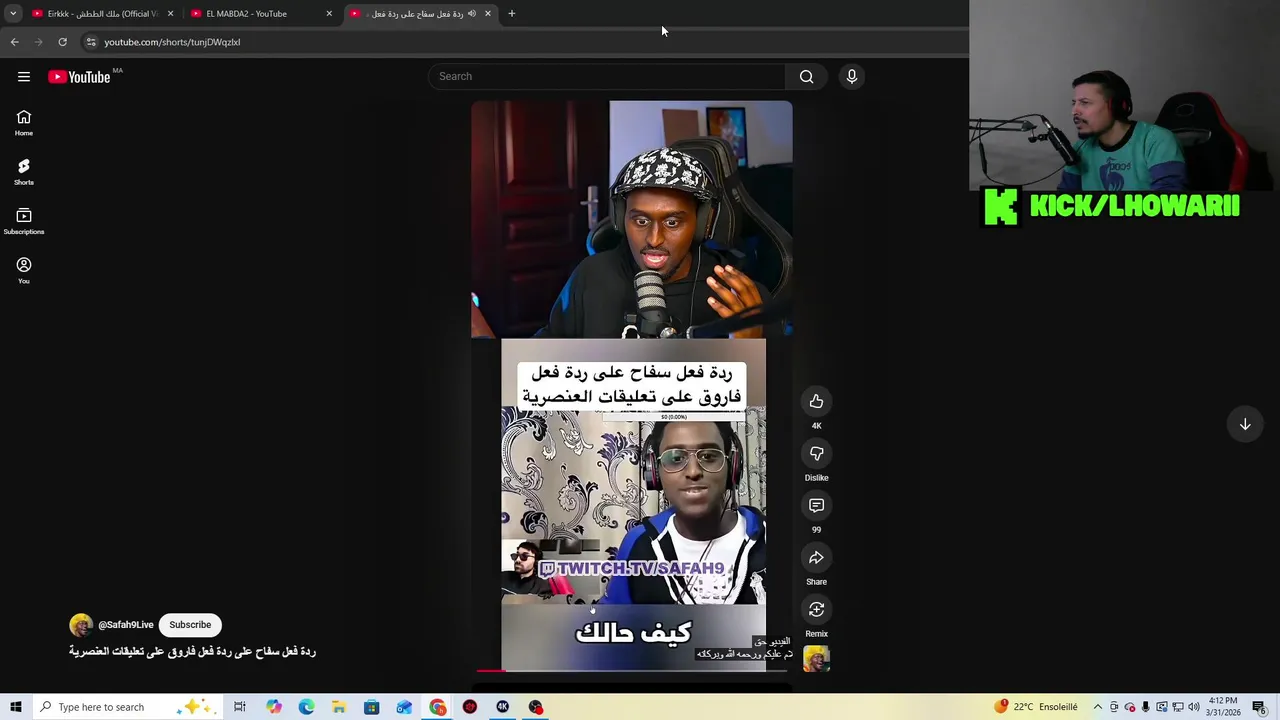Open Subscriptions in the sidebar

pos(24,221)
